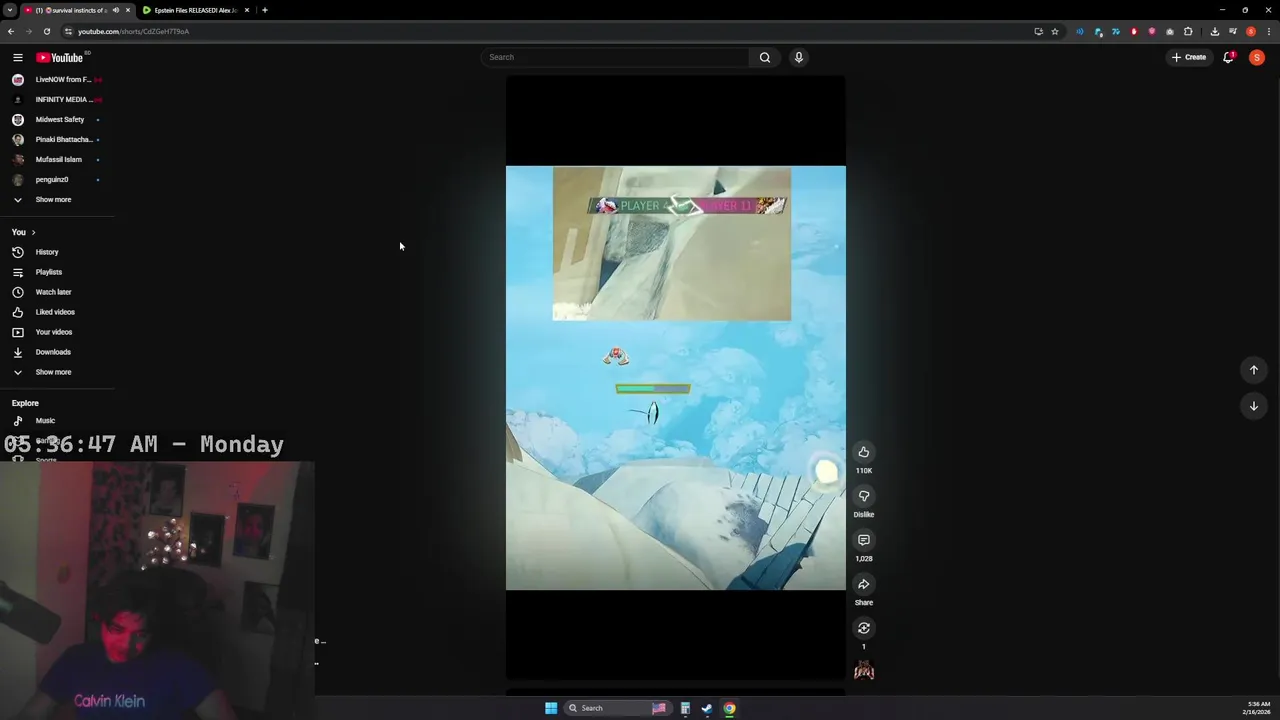
Task: Click the search magnifier button
Action: [x=765, y=57]
